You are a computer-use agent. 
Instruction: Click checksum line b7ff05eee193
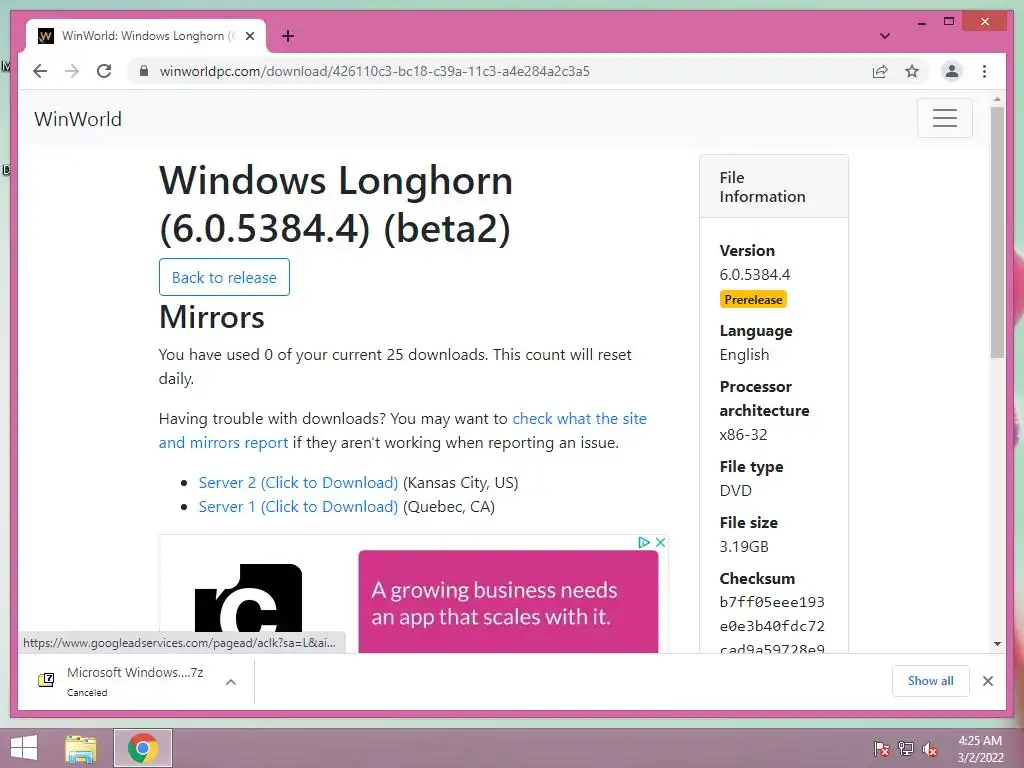click(772, 602)
